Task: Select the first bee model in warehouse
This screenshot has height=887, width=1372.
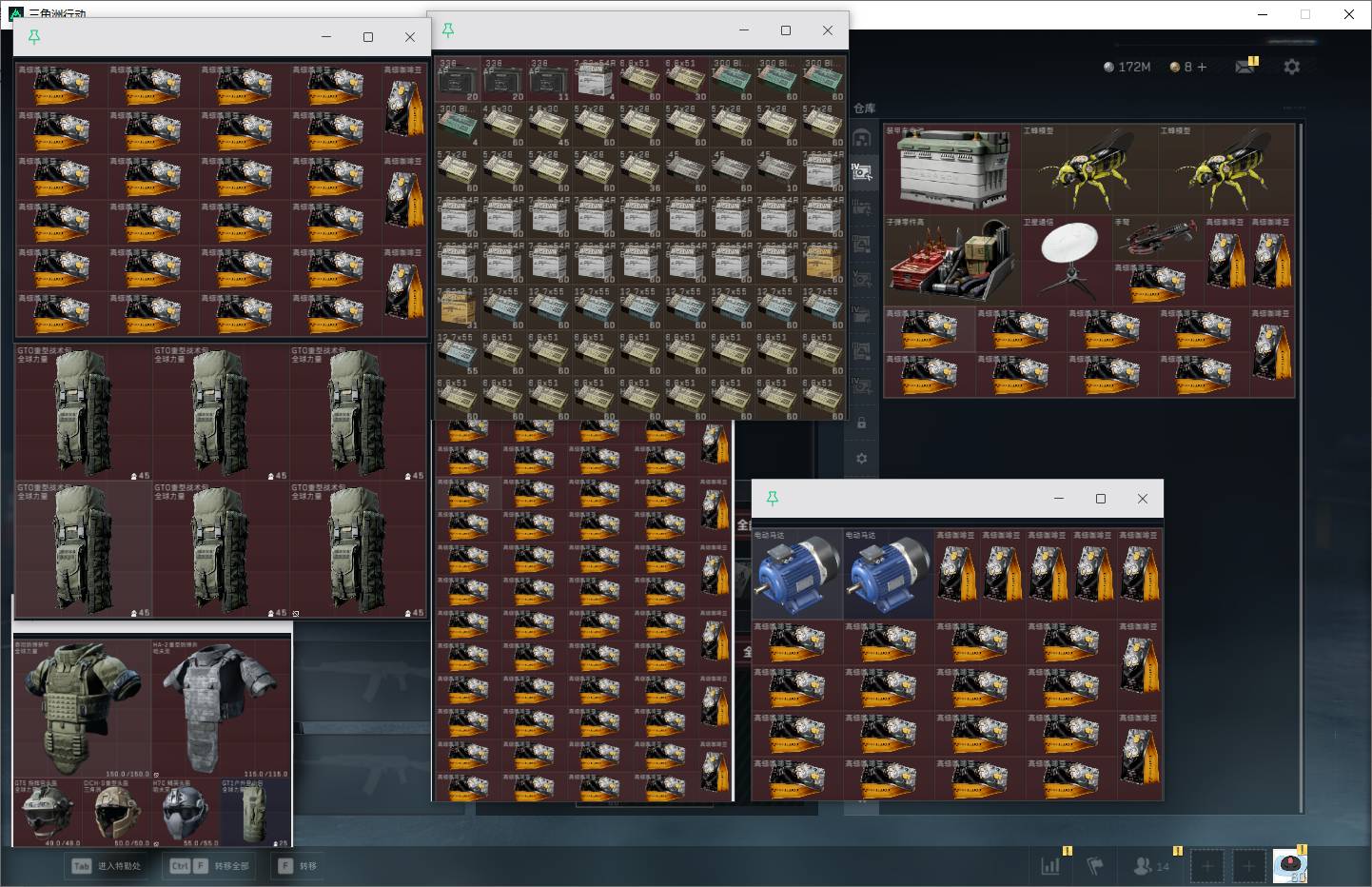Action: (1089, 169)
